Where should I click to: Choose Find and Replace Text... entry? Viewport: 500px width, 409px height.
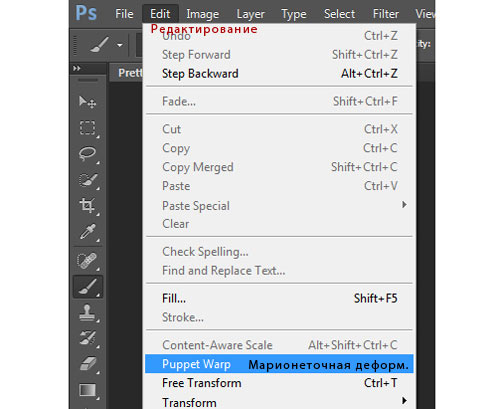279,271
